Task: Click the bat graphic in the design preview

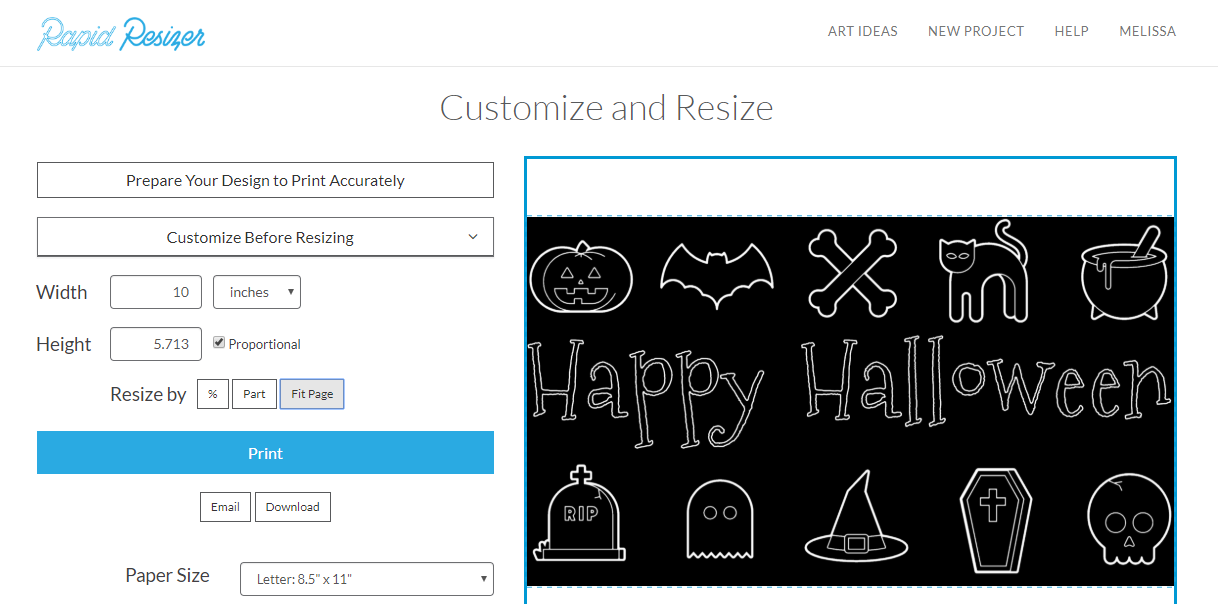Action: pos(716,272)
